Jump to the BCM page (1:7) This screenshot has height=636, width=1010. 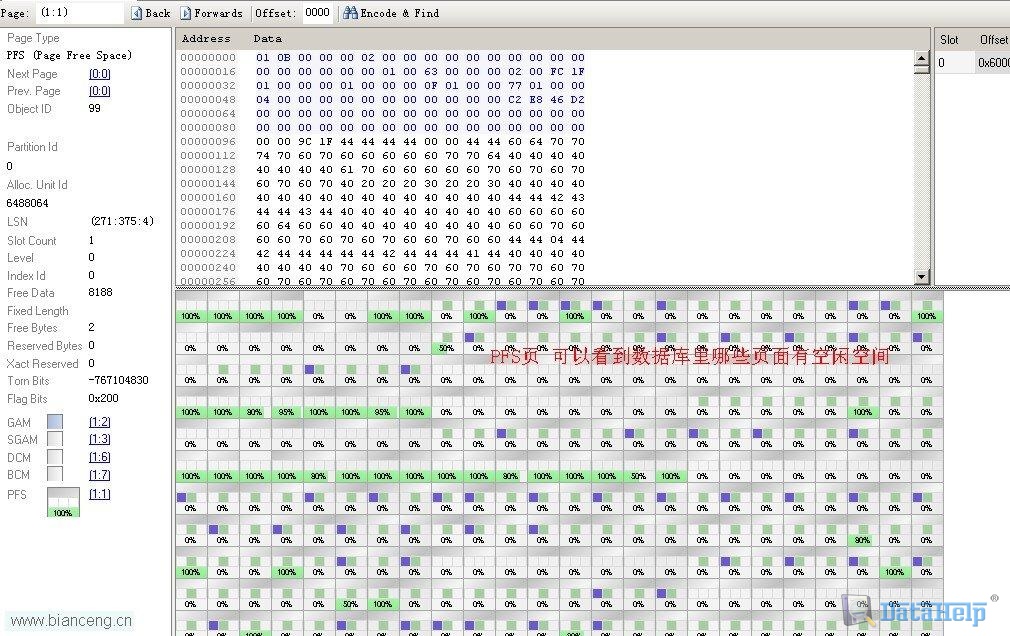coord(99,475)
